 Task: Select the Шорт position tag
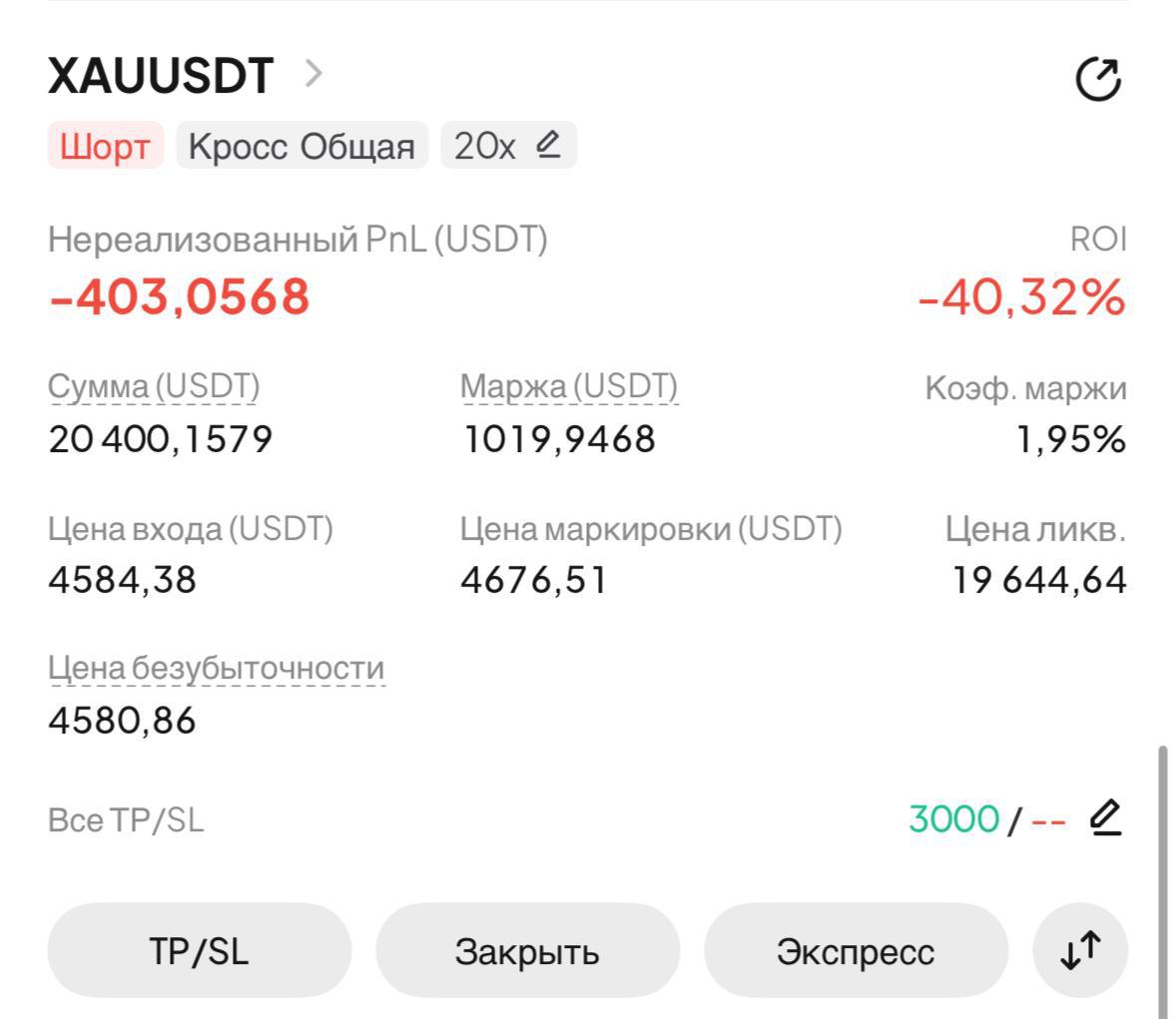(x=105, y=146)
